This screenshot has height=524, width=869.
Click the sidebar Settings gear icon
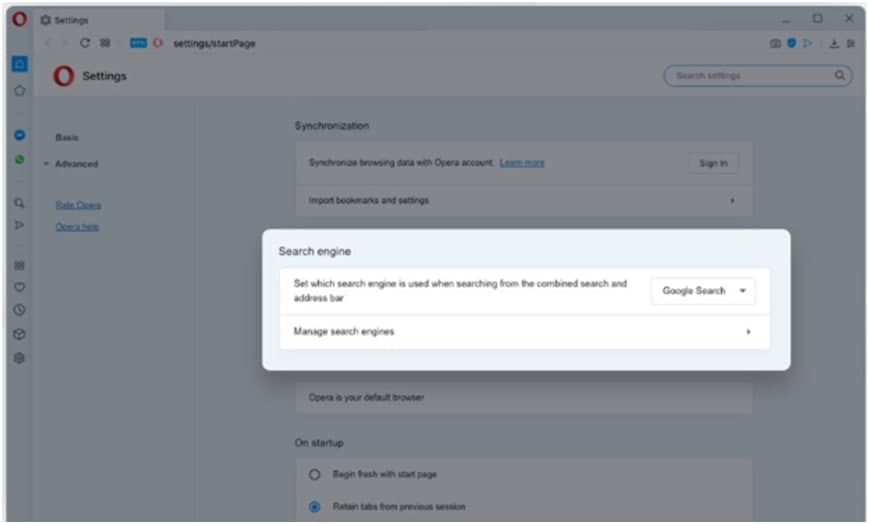[x=19, y=358]
